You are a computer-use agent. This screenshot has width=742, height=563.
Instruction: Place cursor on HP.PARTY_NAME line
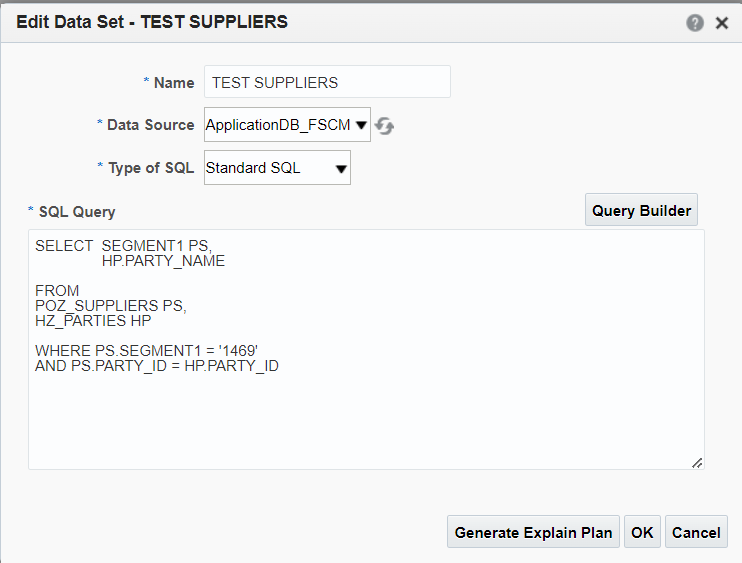click(163, 261)
